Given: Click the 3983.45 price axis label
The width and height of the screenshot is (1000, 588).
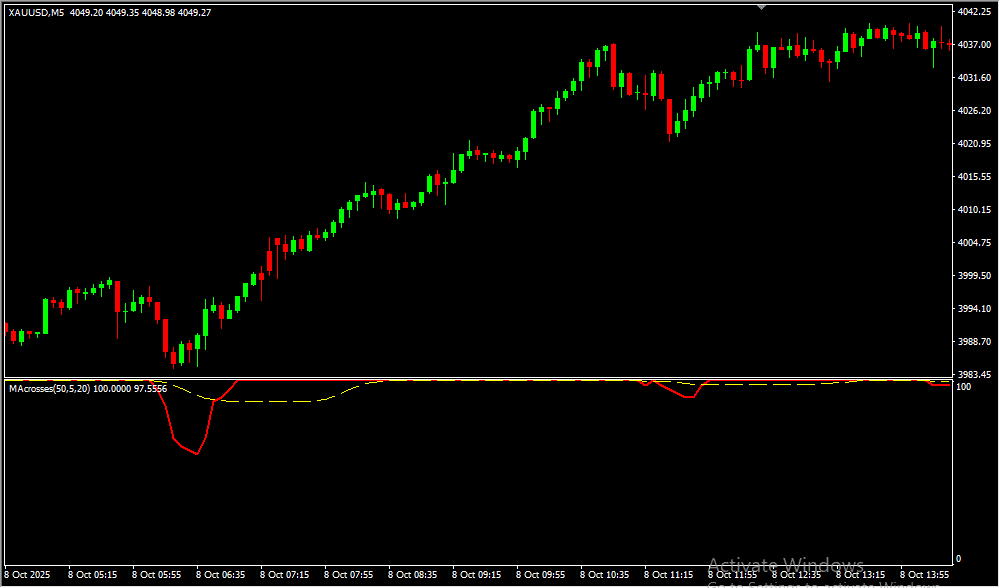Looking at the screenshot, I should pyautogui.click(x=973, y=375).
